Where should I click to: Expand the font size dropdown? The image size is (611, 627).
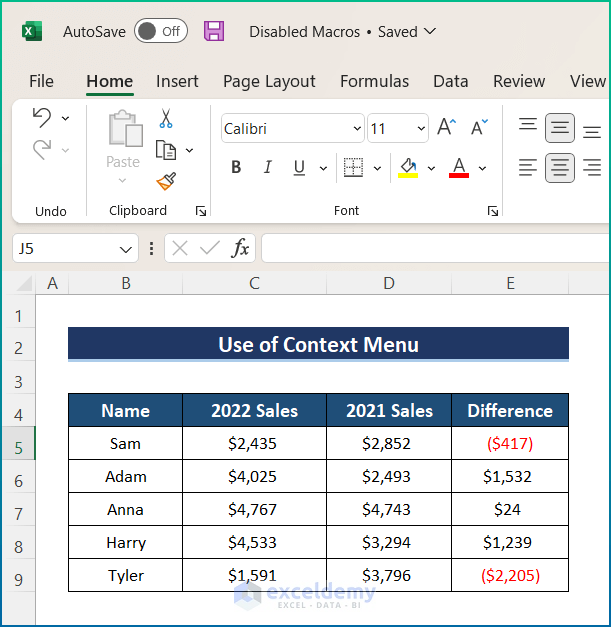(x=420, y=129)
